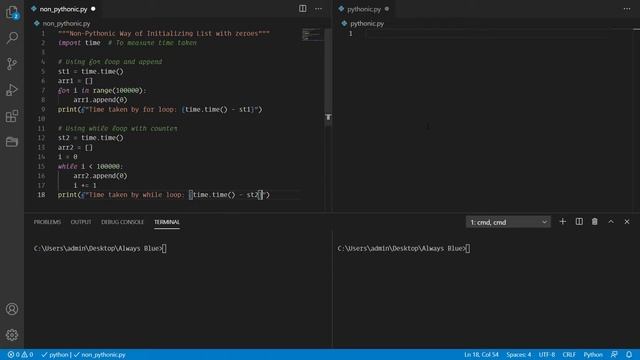Click the non_pythonic.py breadcrumb

[x=66, y=24]
